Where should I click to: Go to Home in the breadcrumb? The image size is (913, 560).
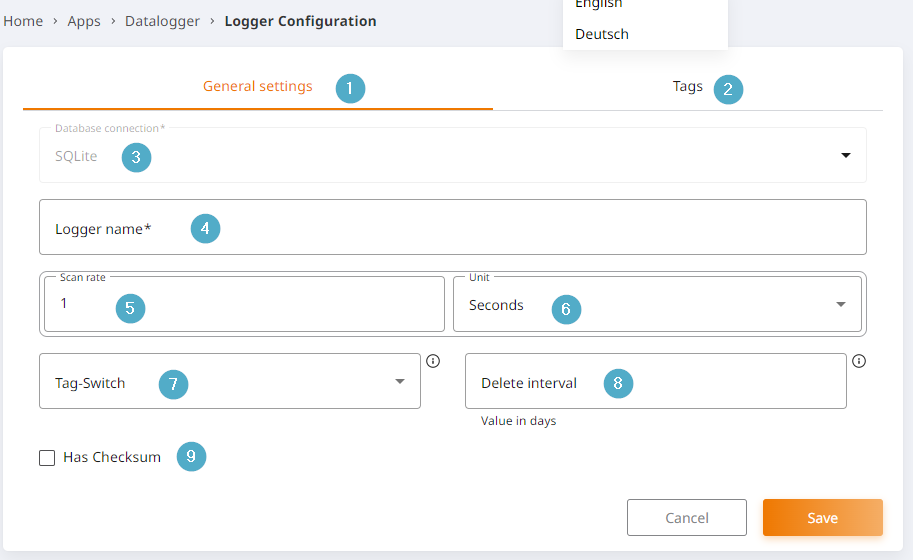23,22
